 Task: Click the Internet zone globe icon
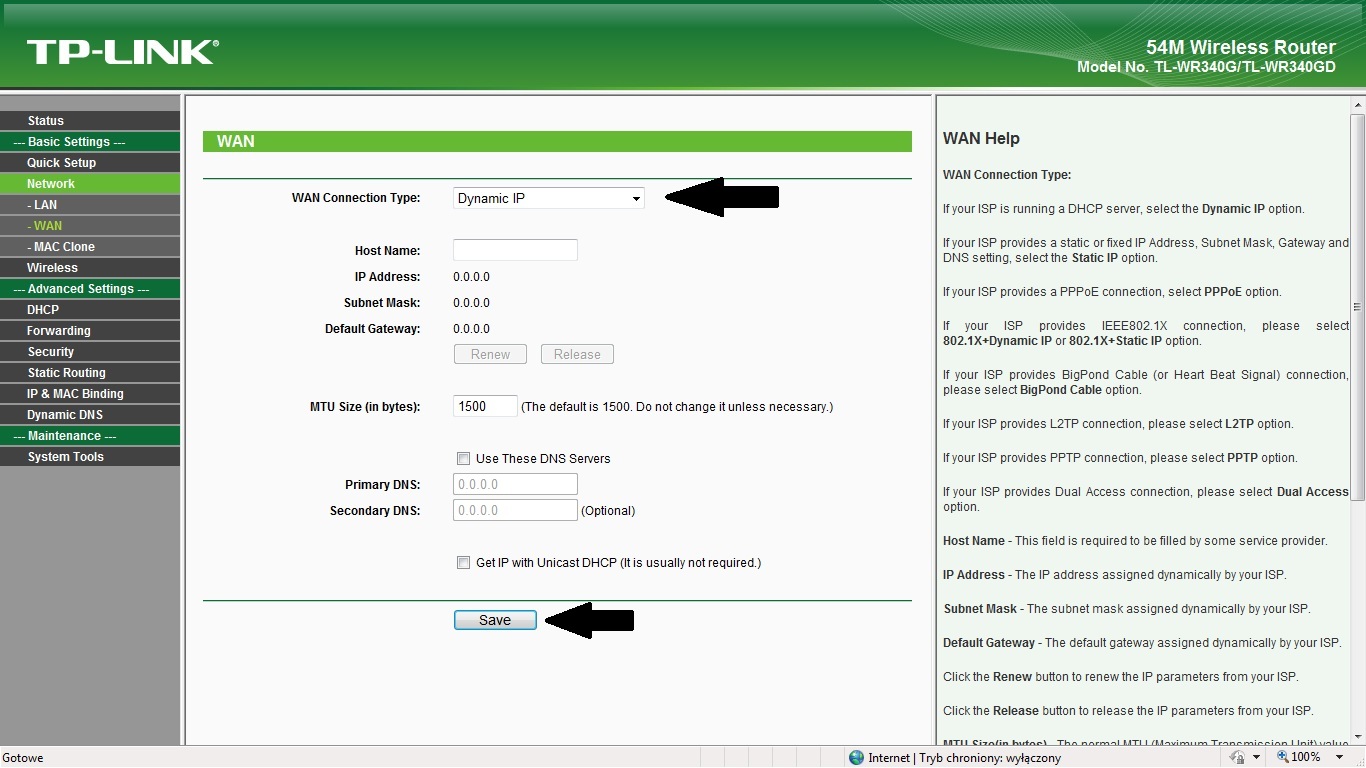pos(856,757)
